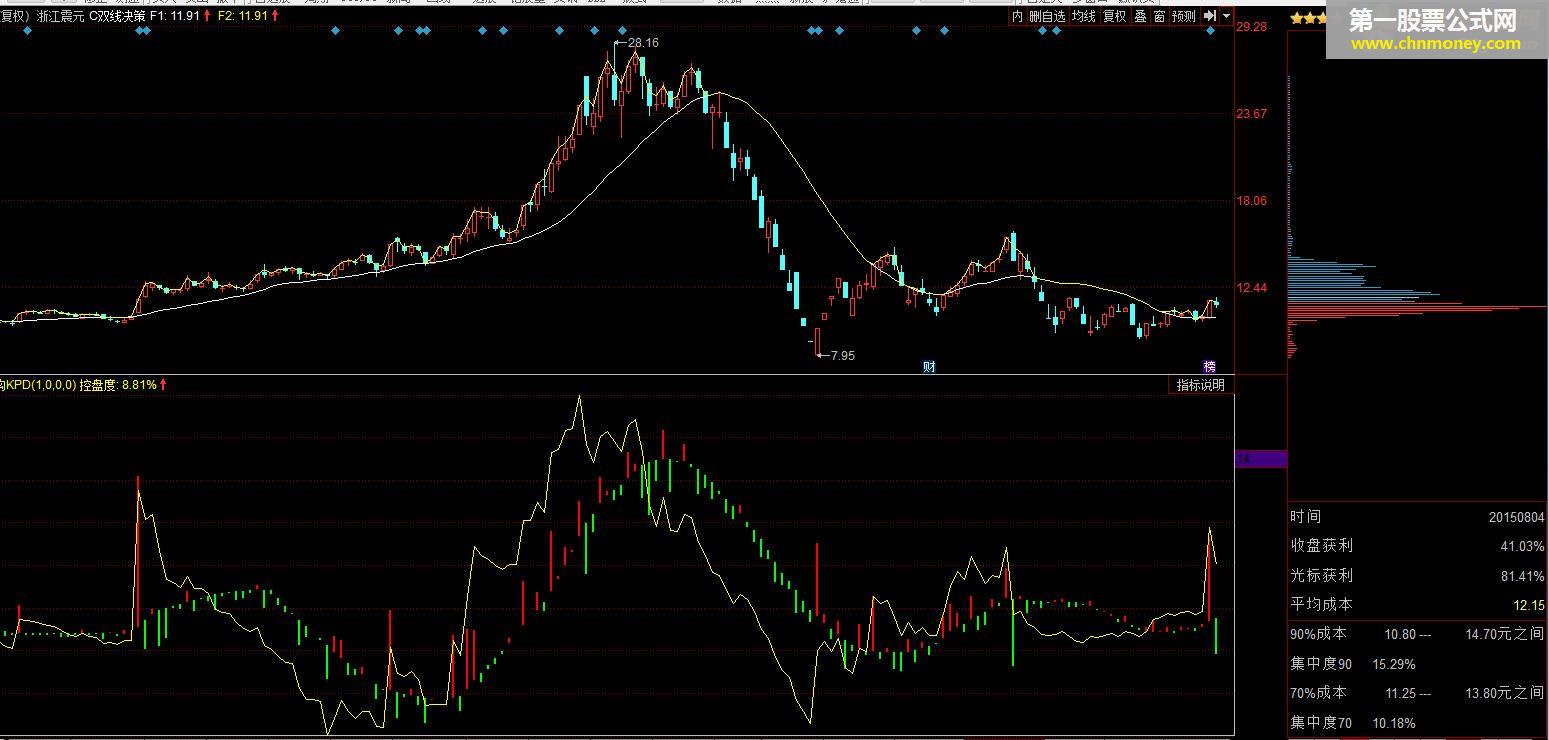Click the 29.28 price axis label
Viewport: 1549px width, 740px height.
(1252, 27)
